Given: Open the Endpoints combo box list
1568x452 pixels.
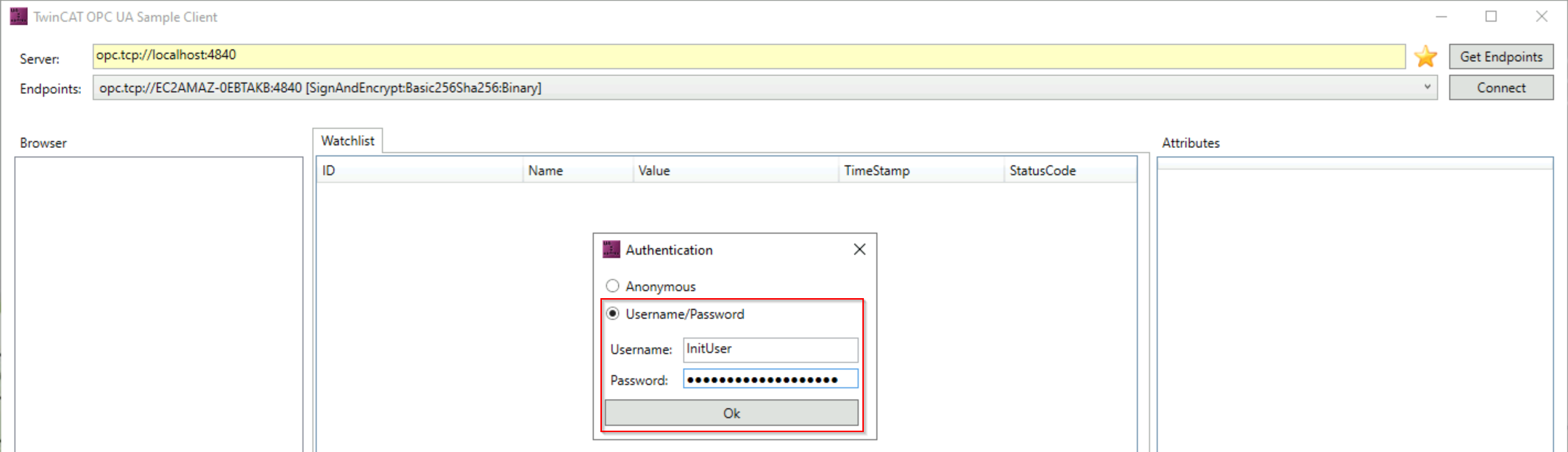Looking at the screenshot, I should pyautogui.click(x=765, y=88).
